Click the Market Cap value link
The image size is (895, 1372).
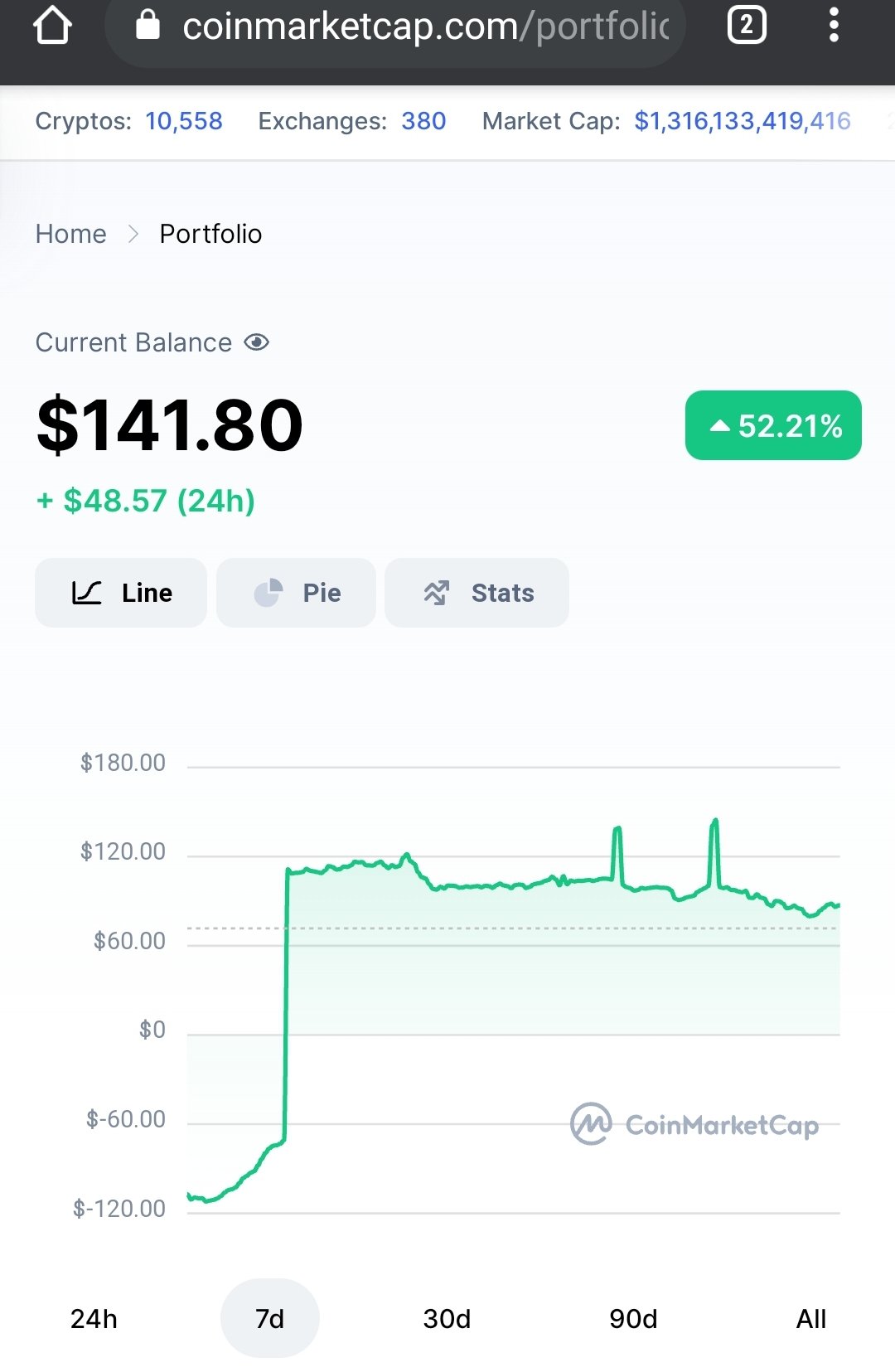(743, 121)
